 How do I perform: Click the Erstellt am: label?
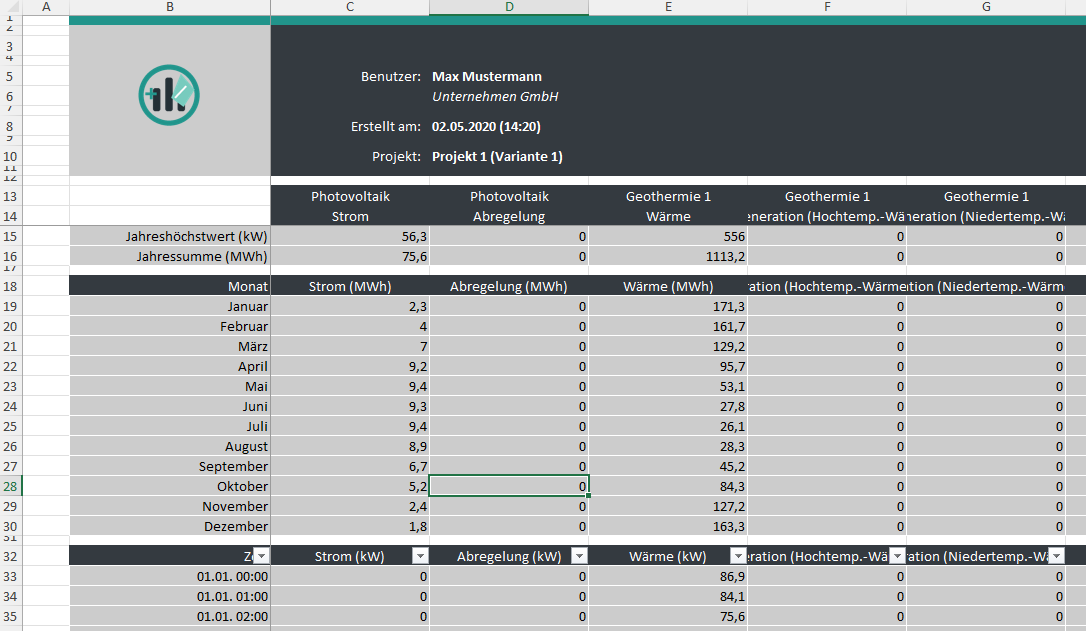click(x=386, y=126)
